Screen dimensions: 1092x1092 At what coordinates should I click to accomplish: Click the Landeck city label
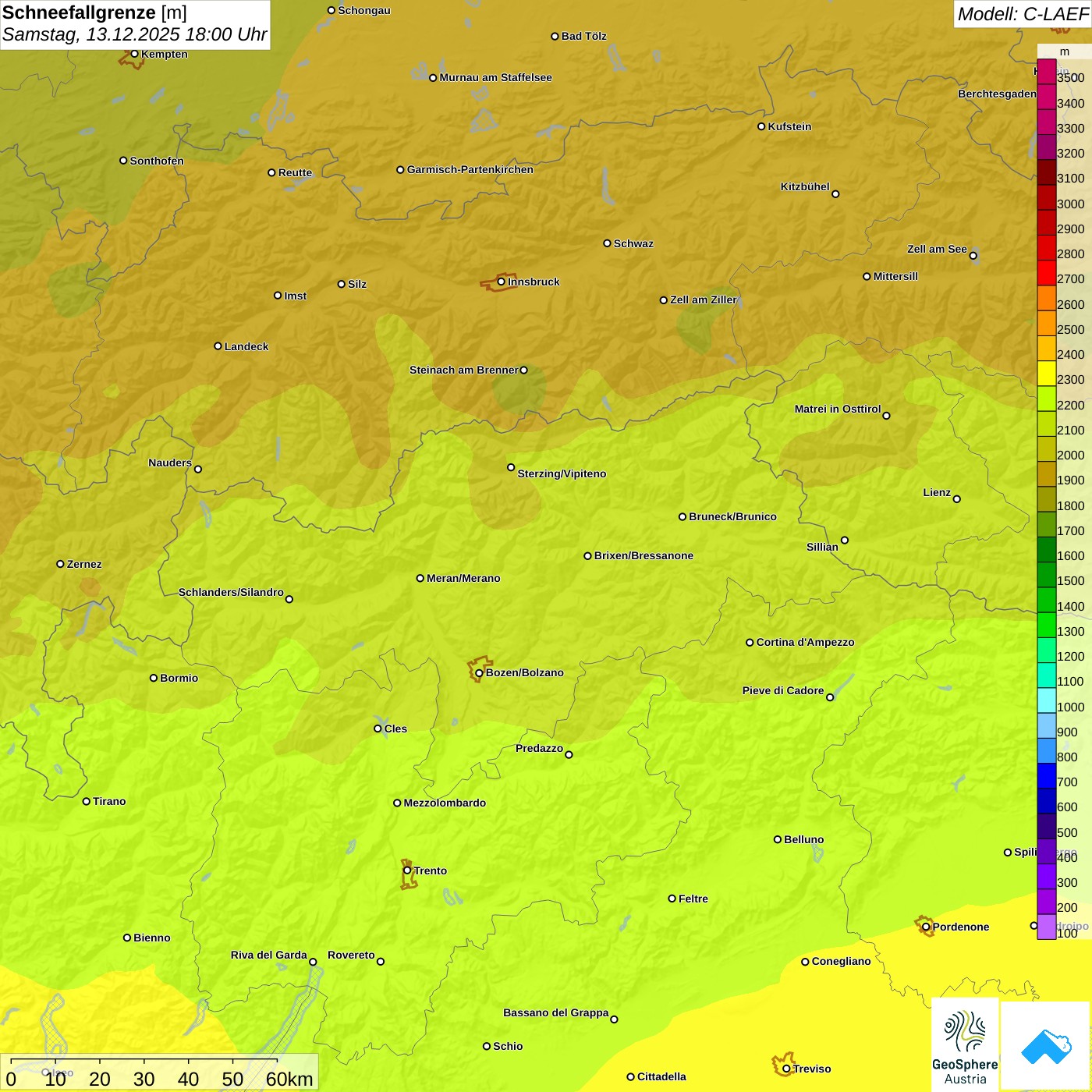[x=246, y=346]
